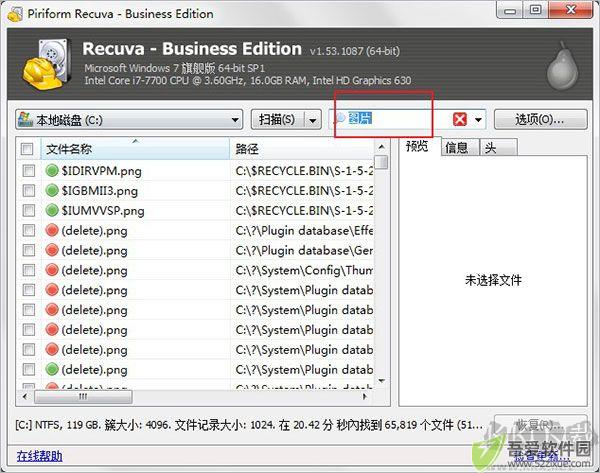The image size is (600, 473).
Task: Minimize the Recuva window
Action: pos(510,11)
